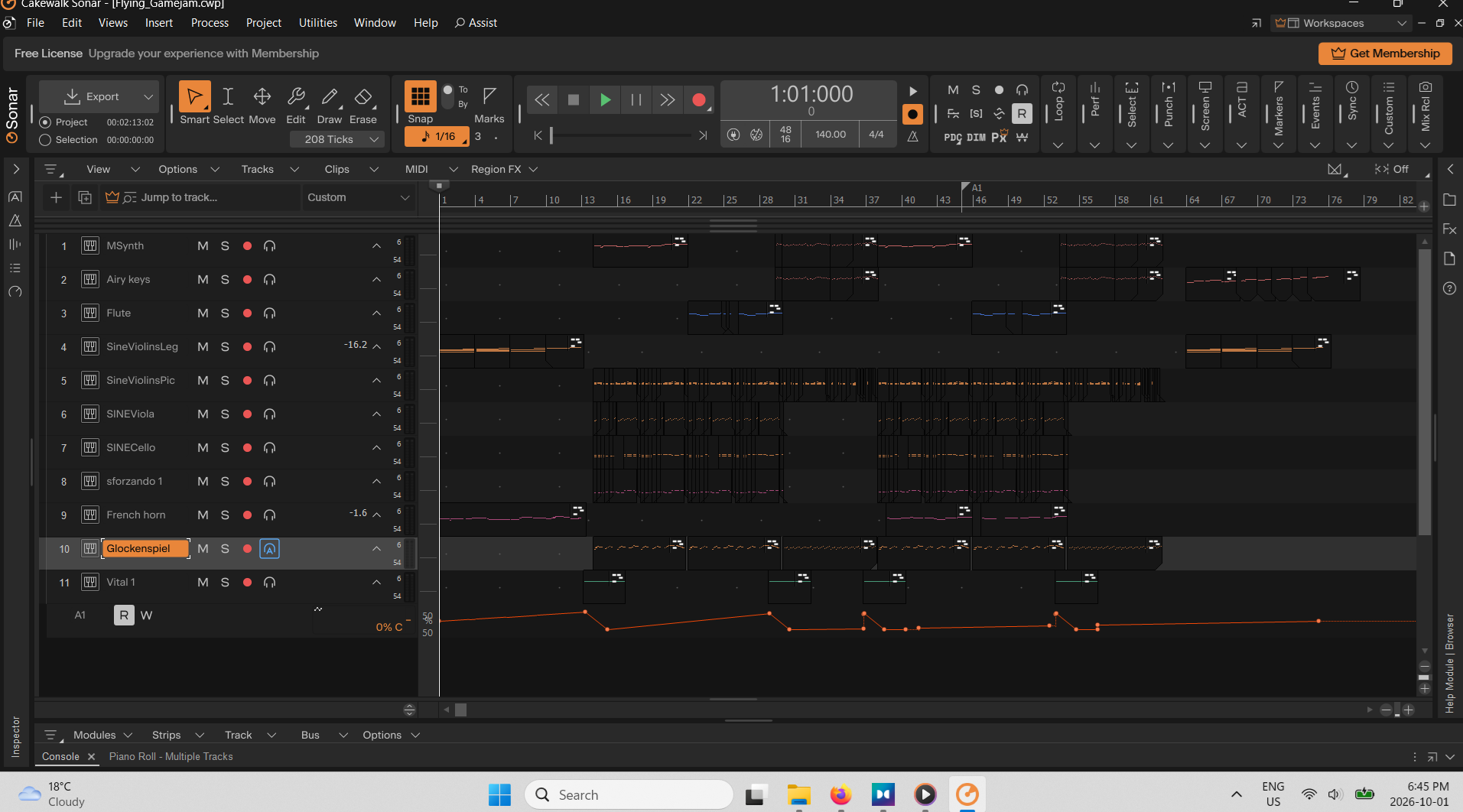Rewind transport to previous measure

(x=541, y=99)
